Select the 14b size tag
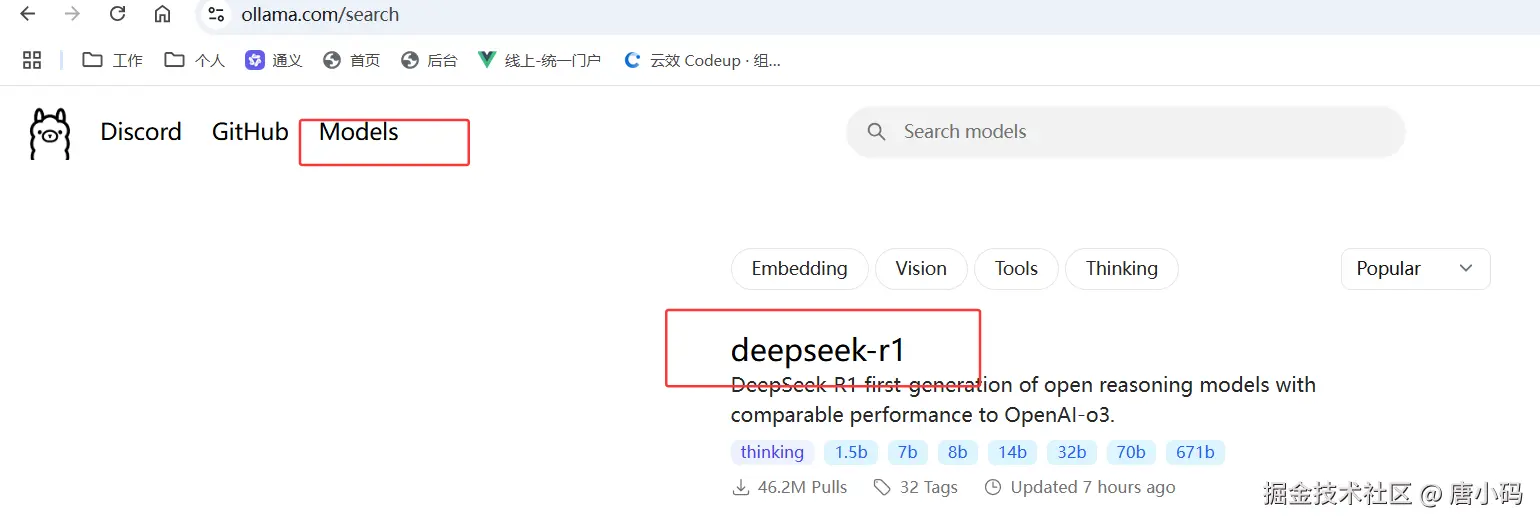The image size is (1540, 524). (x=1012, y=452)
